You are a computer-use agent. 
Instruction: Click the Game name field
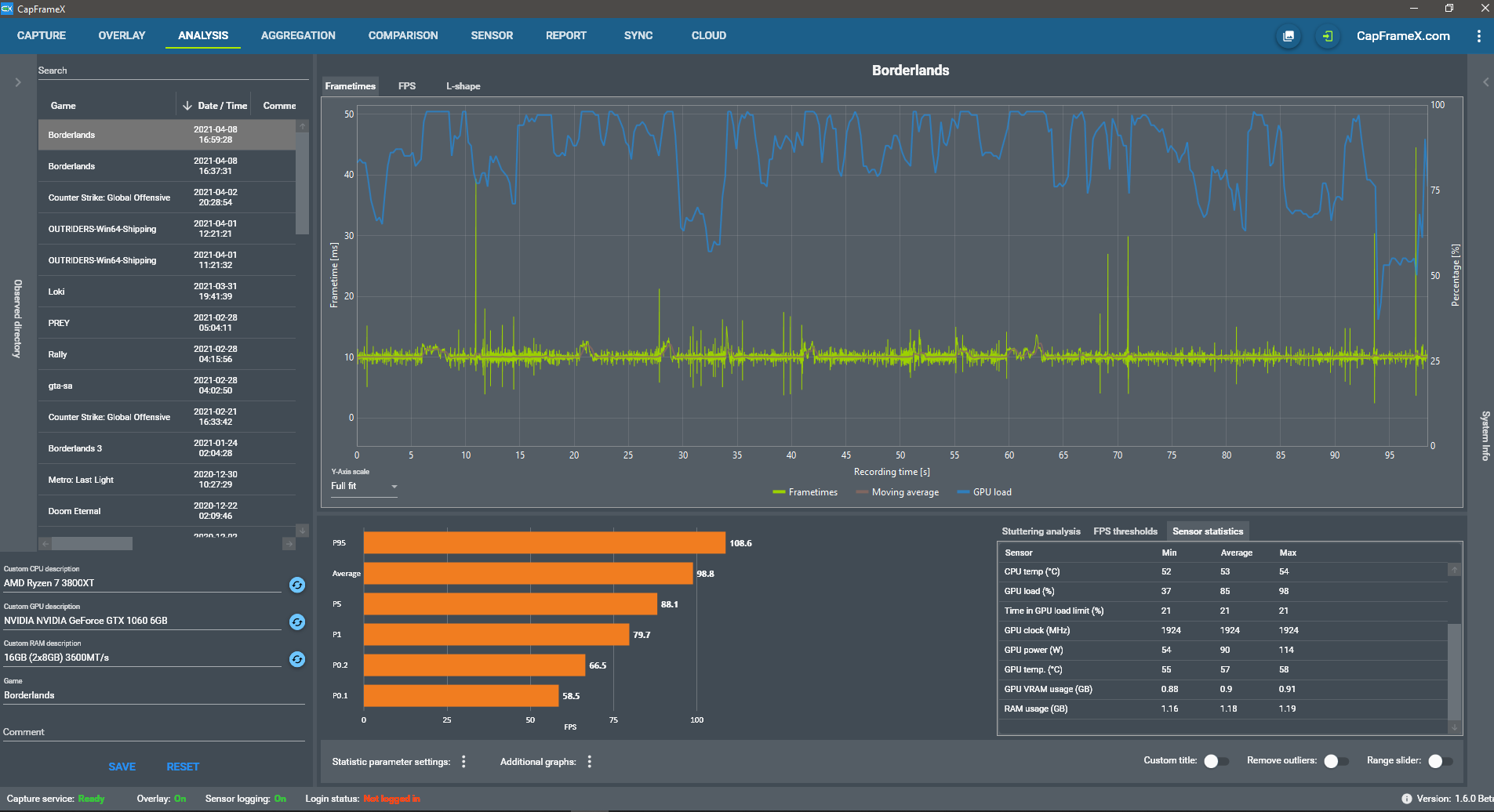click(x=154, y=695)
